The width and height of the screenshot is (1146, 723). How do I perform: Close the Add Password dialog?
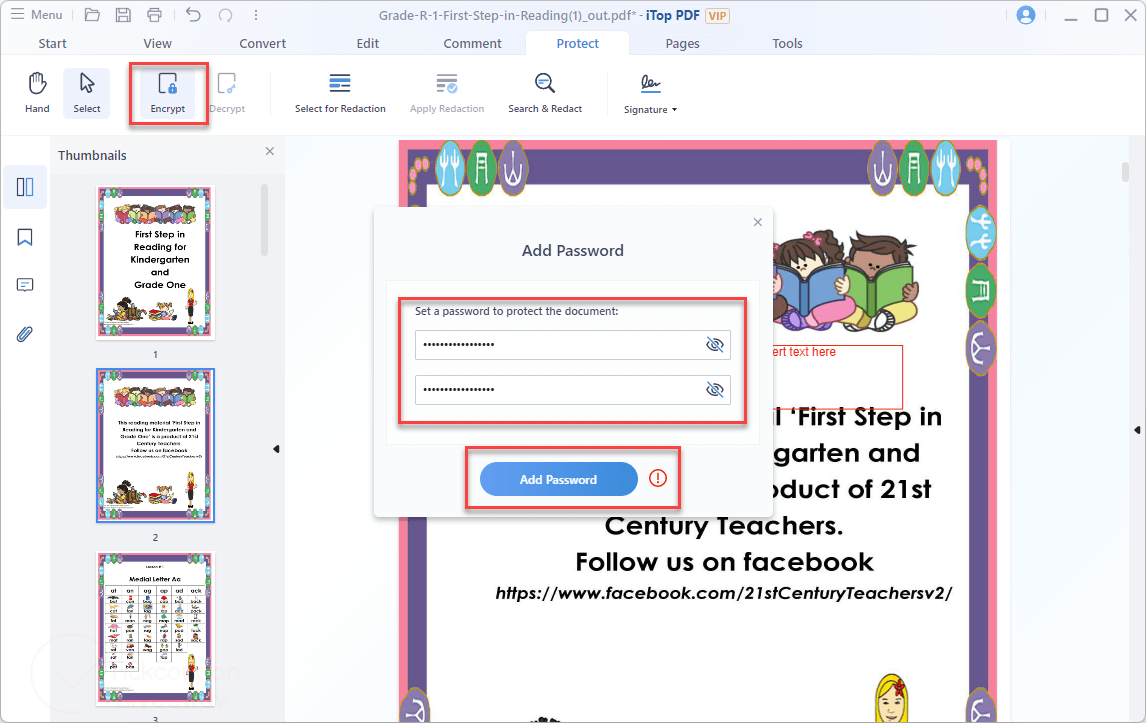758,222
